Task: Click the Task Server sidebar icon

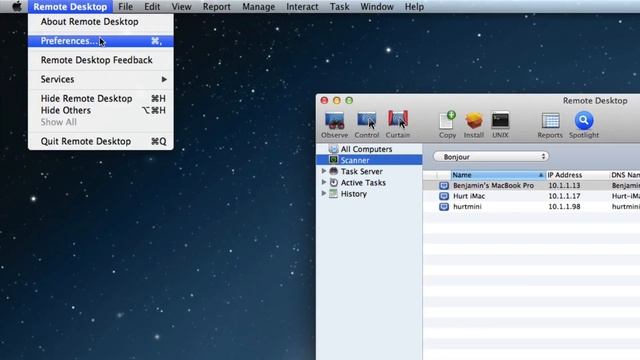Action: 333,171
